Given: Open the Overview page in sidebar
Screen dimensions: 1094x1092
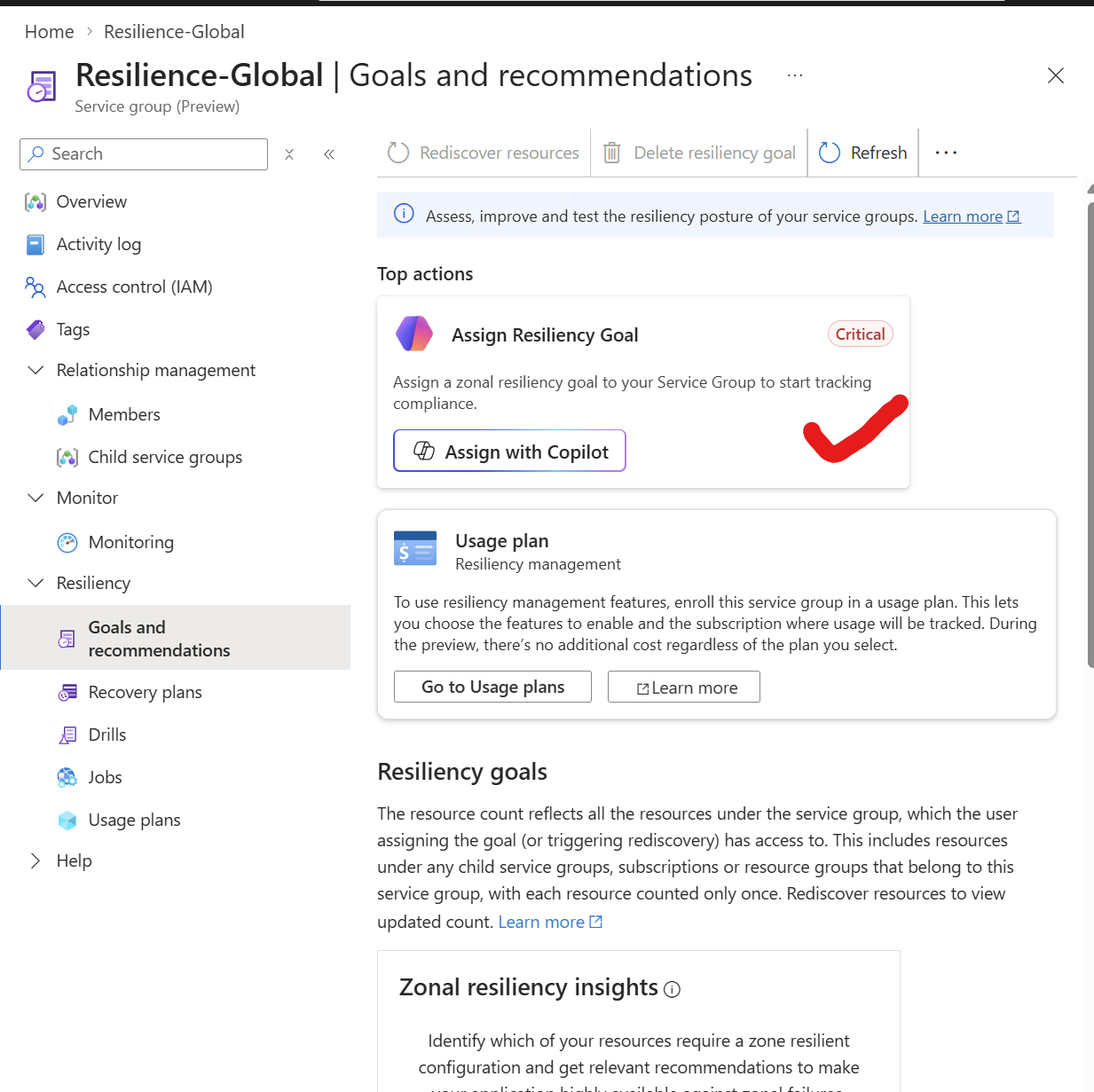Looking at the screenshot, I should (91, 201).
